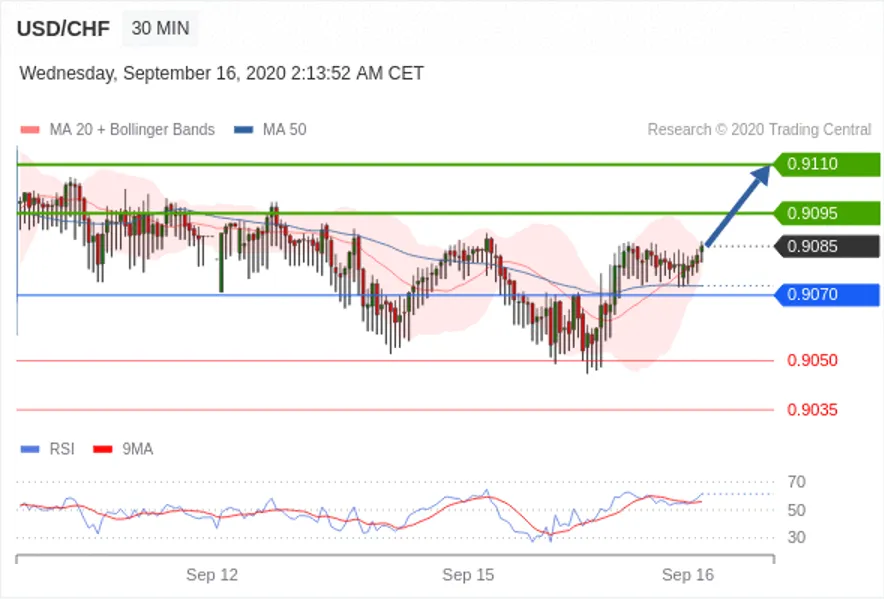Click the MA 50 legend label
884x600 pixels.
(x=285, y=130)
